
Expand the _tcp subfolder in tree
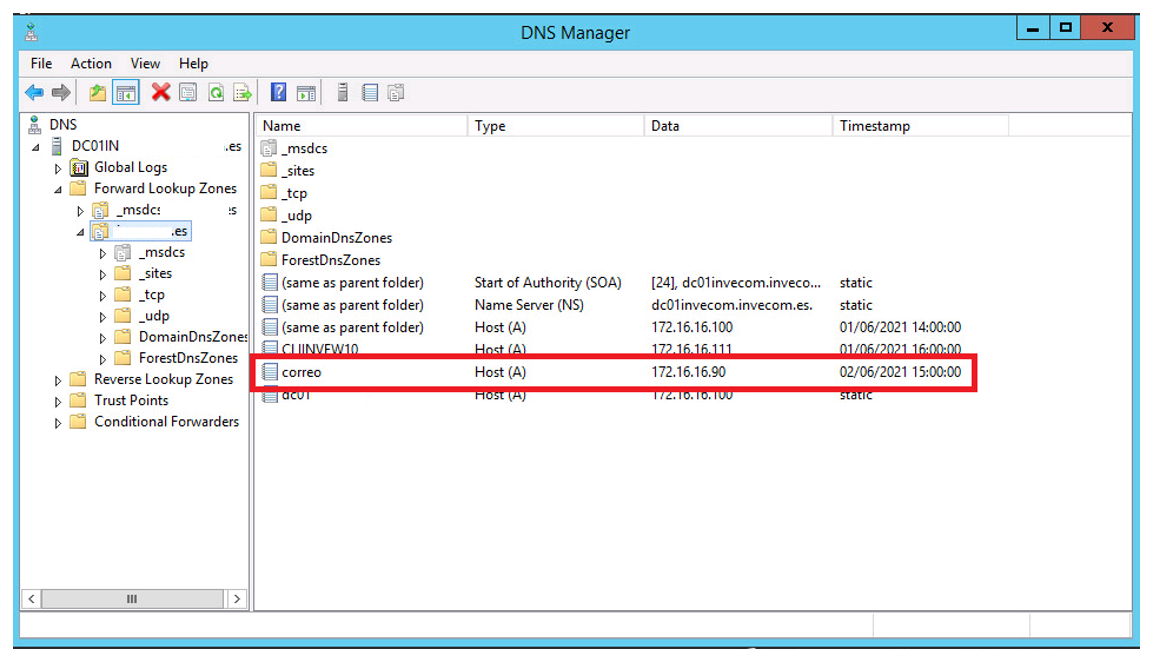click(x=103, y=296)
